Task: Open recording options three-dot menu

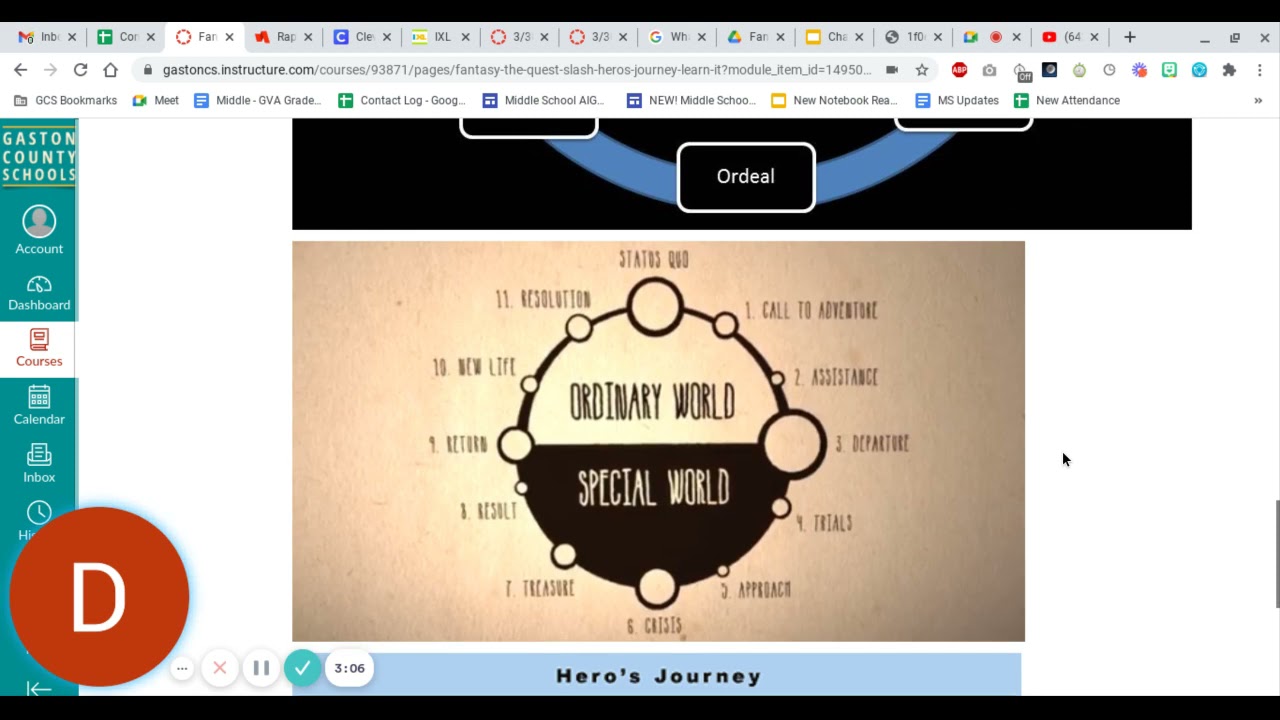Action: 182,668
